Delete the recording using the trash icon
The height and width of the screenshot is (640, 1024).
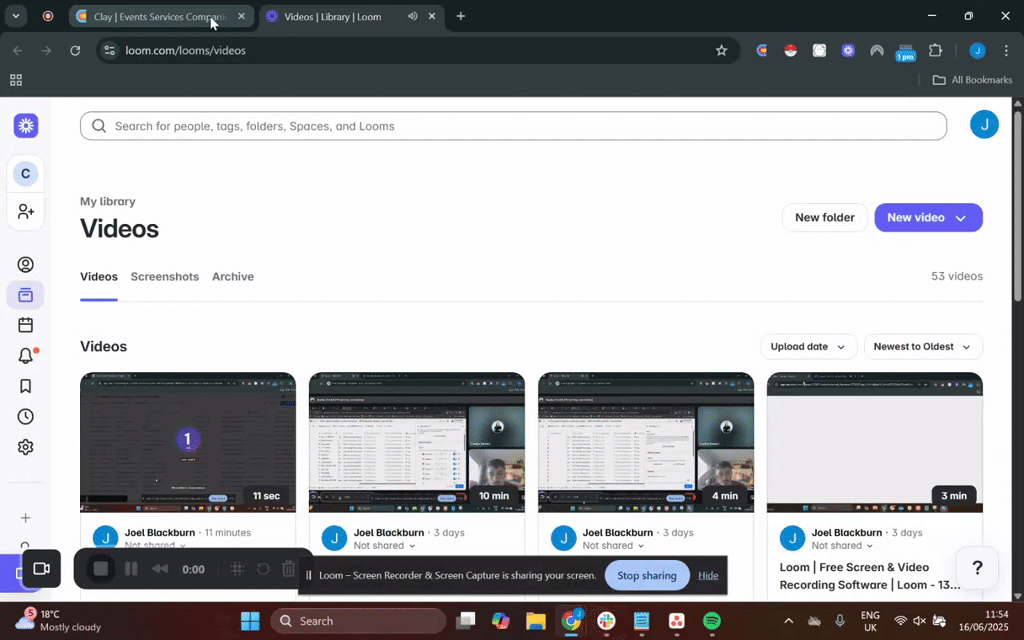[288, 569]
